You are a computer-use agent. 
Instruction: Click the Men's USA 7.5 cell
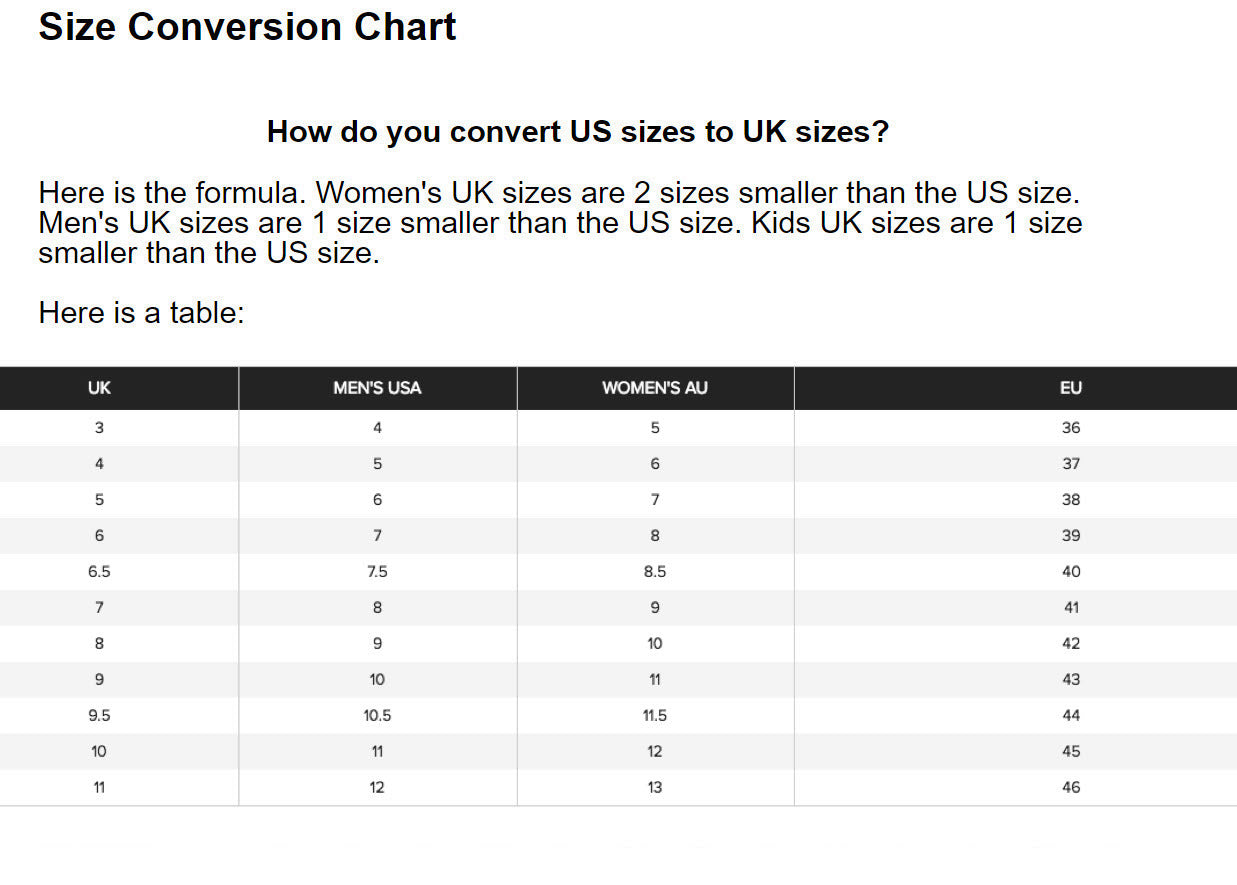pos(377,572)
